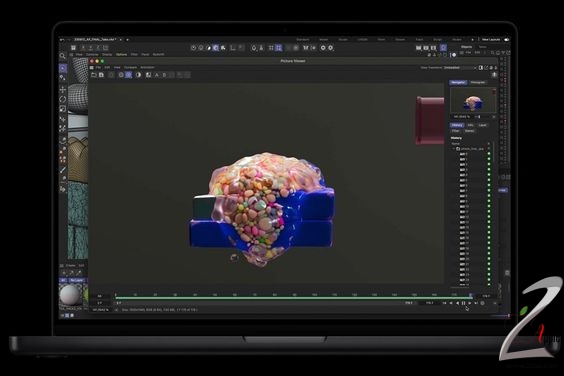Select the Scale tool in left toolbar

(x=63, y=109)
